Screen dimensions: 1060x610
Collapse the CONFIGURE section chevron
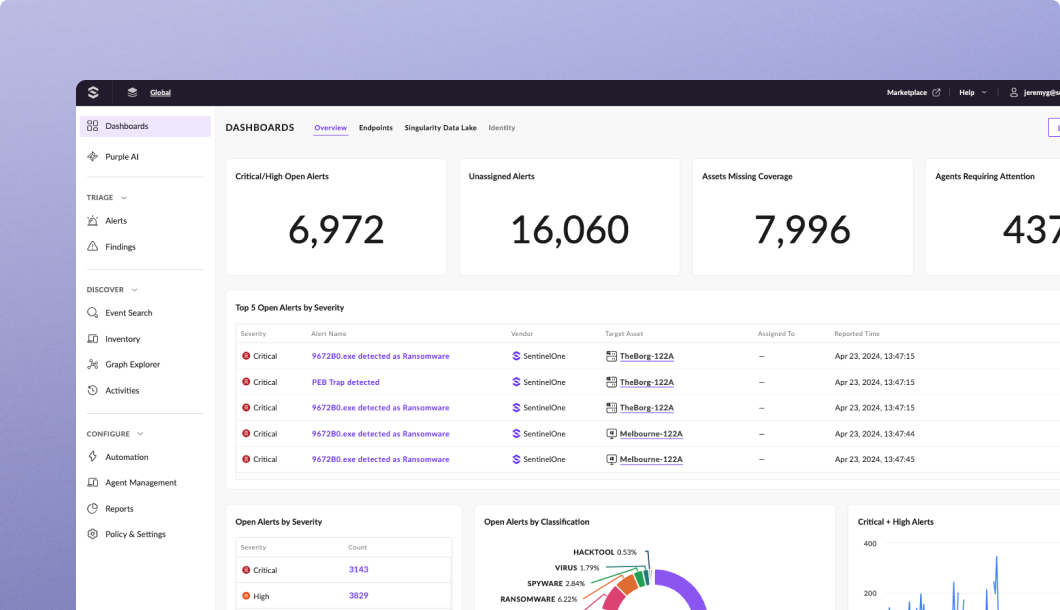pyautogui.click(x=140, y=434)
